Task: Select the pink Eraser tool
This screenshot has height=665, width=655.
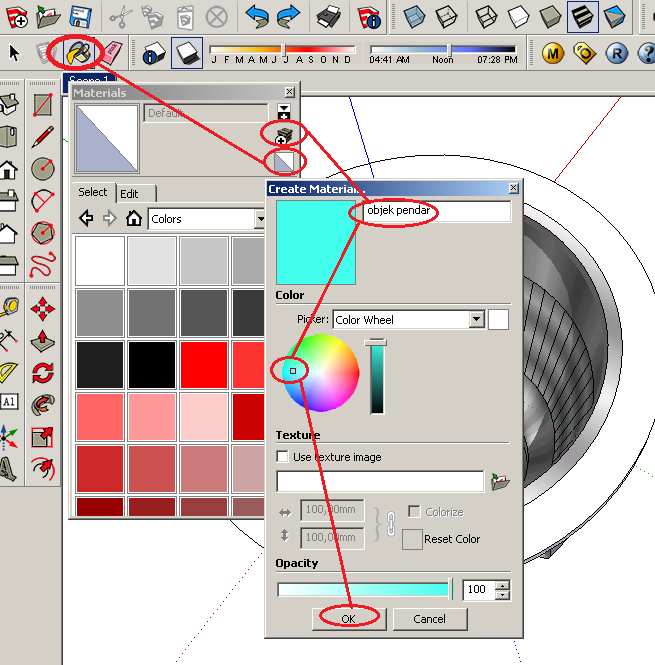Action: point(112,53)
